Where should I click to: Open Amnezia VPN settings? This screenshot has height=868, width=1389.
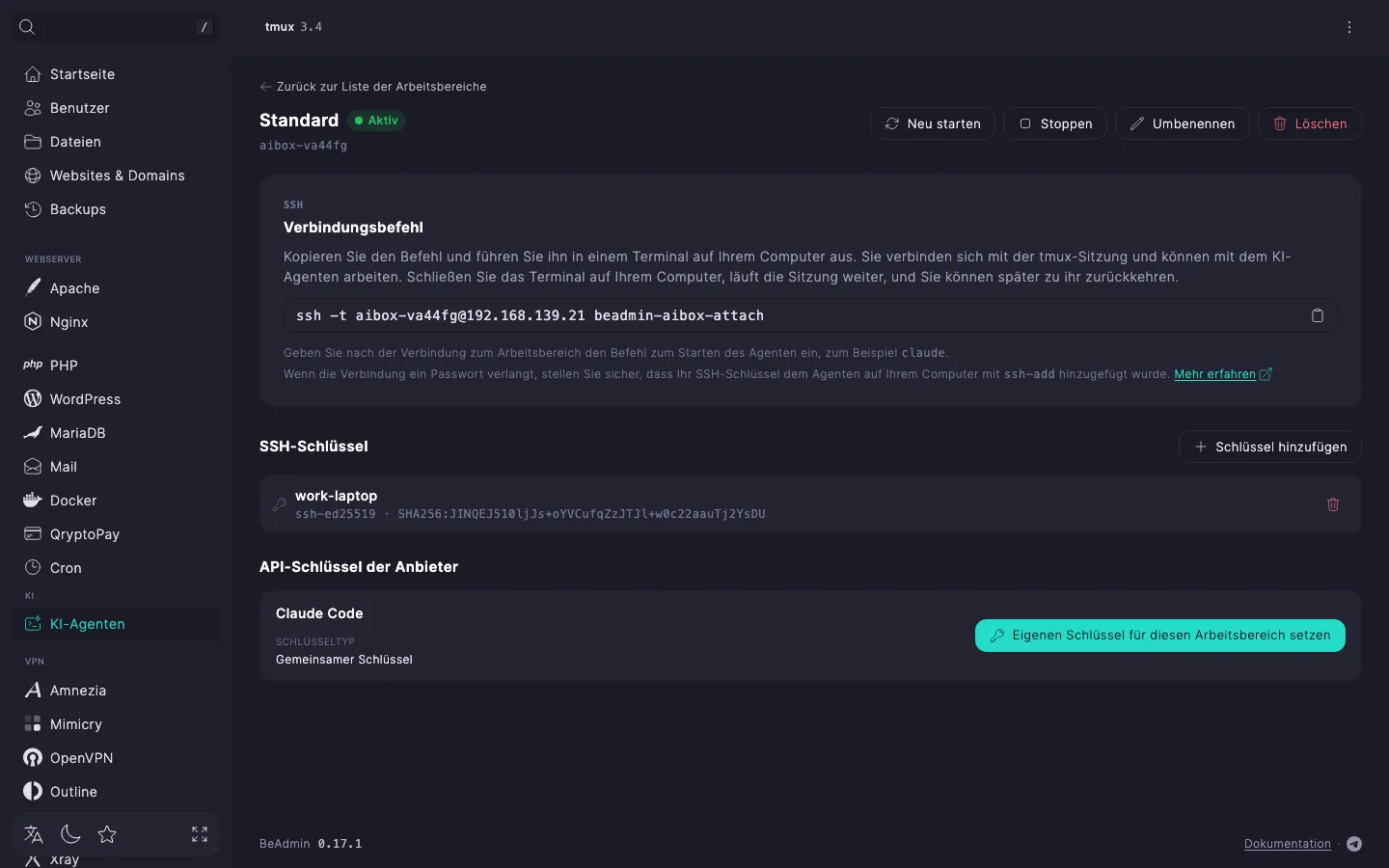click(116, 691)
